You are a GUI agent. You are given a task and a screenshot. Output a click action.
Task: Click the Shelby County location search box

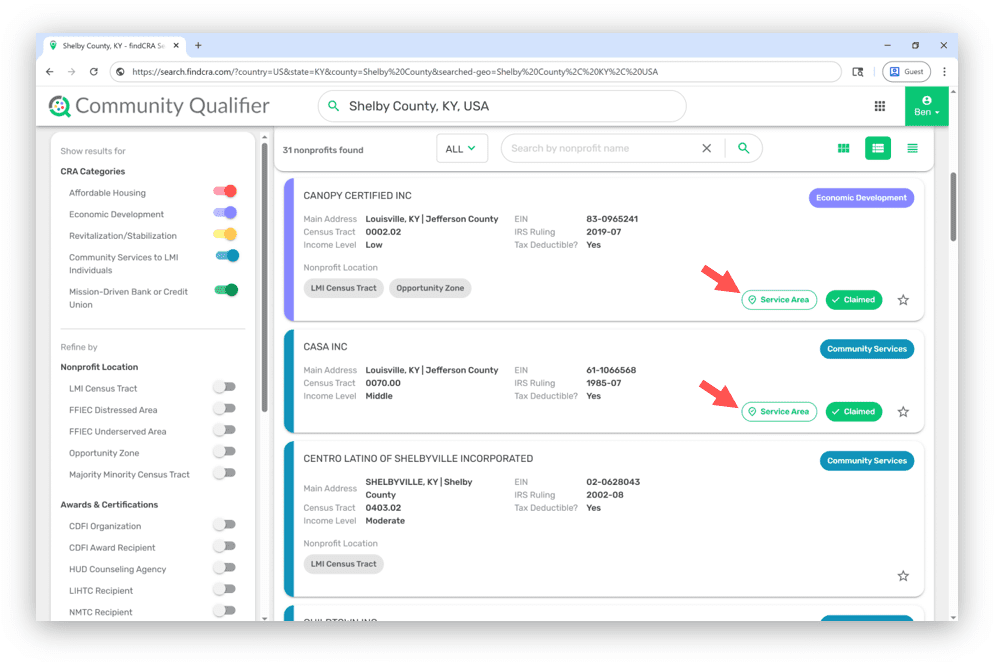click(502, 106)
